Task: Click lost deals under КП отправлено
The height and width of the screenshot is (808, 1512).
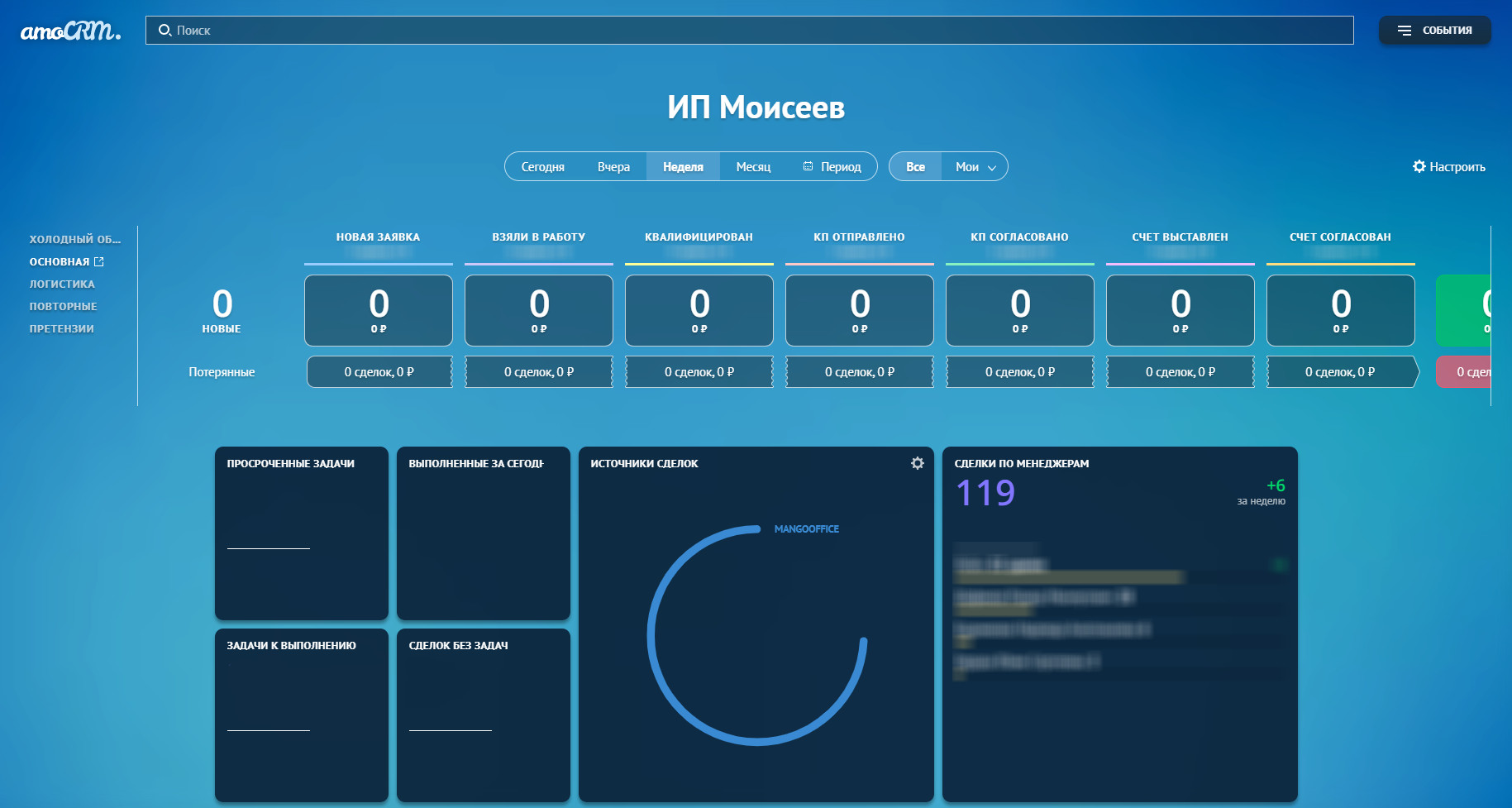Action: (x=859, y=372)
